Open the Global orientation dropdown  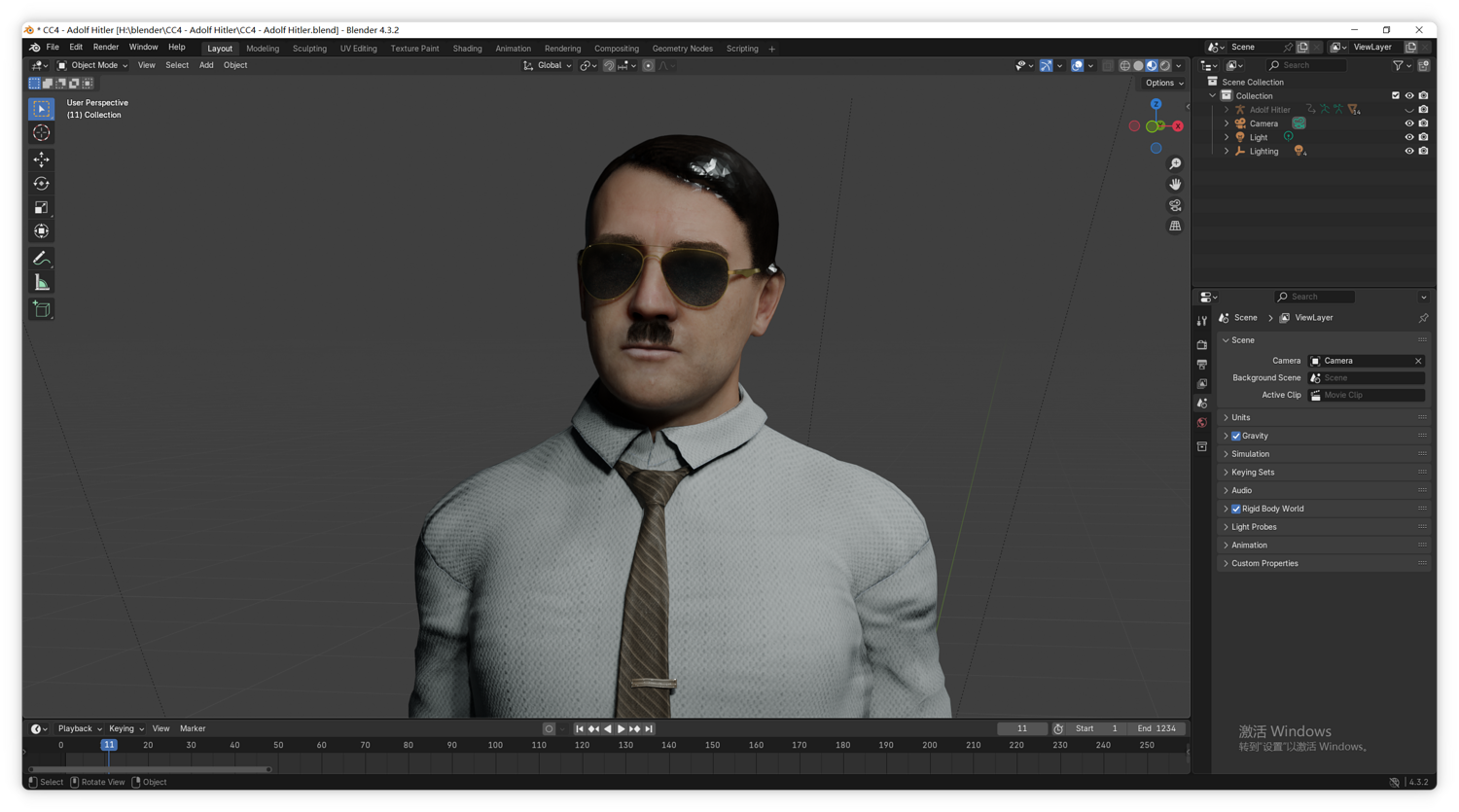[x=548, y=66]
